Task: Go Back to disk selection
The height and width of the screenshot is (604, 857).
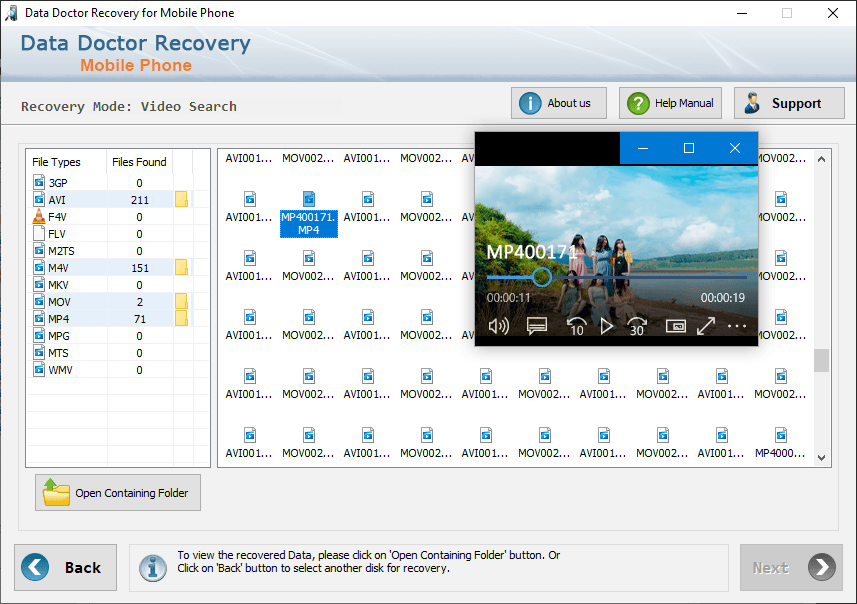Action: click(66, 567)
